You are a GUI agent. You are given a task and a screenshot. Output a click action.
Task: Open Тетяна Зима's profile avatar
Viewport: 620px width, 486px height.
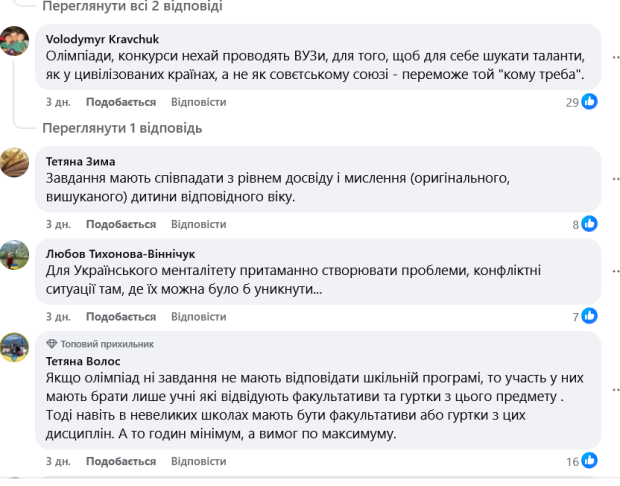click(x=14, y=161)
